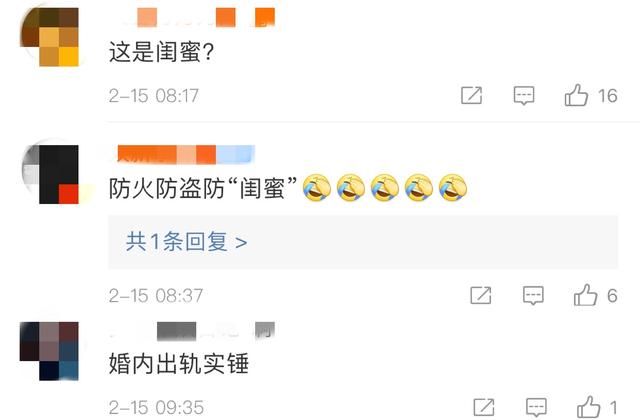The width and height of the screenshot is (640, 420).
Task: Open the share icon on the 08:17 comment
Action: tap(471, 96)
